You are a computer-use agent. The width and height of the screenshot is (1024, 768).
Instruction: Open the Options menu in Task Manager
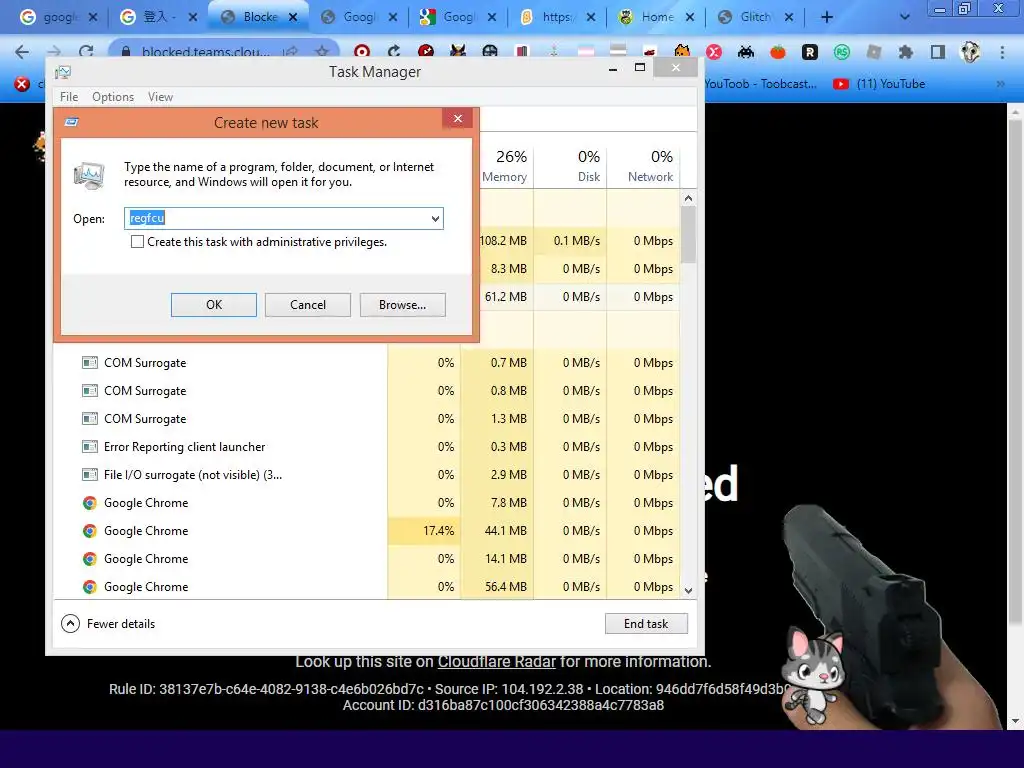(113, 97)
